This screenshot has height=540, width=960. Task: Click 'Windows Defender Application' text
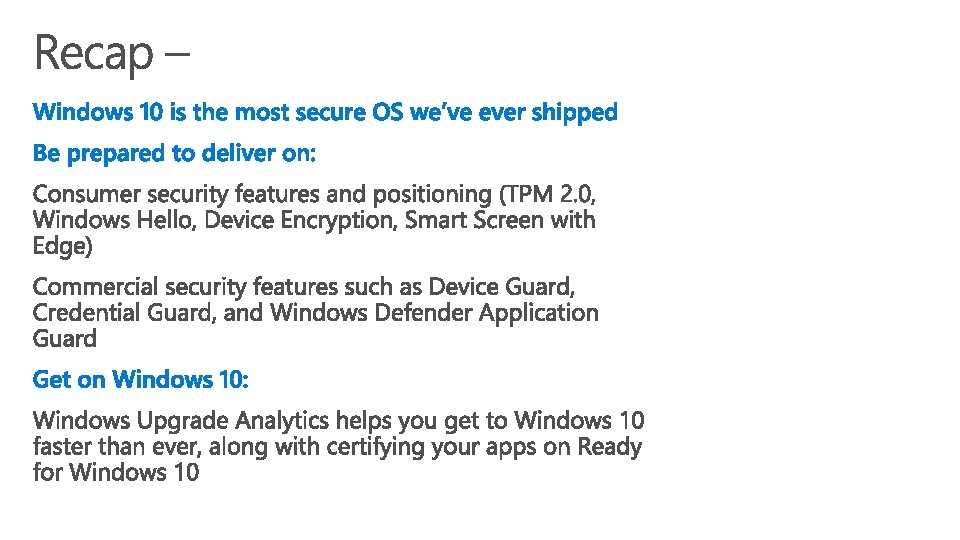[434, 313]
